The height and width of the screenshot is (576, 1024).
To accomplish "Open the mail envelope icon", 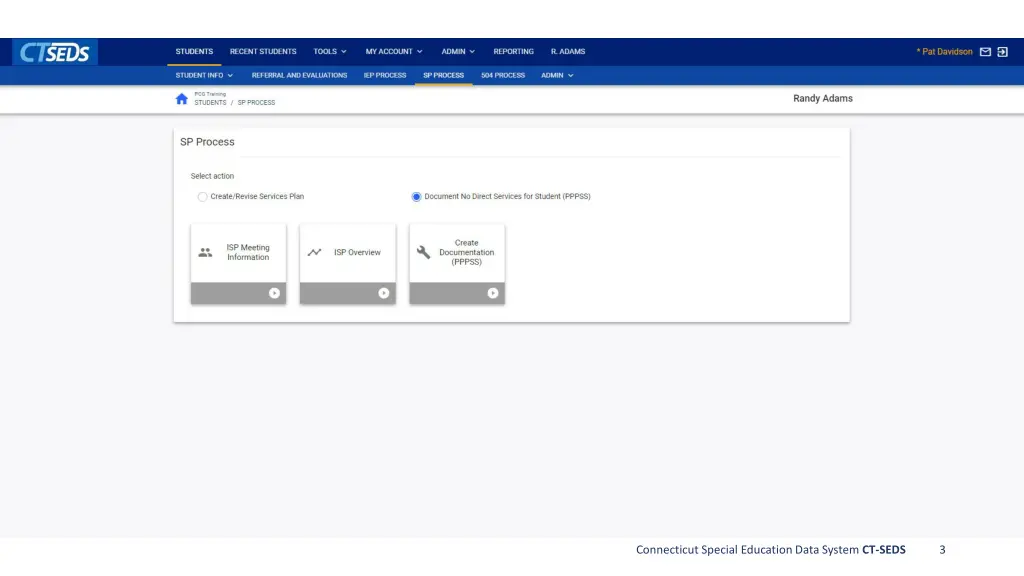I will (x=985, y=52).
